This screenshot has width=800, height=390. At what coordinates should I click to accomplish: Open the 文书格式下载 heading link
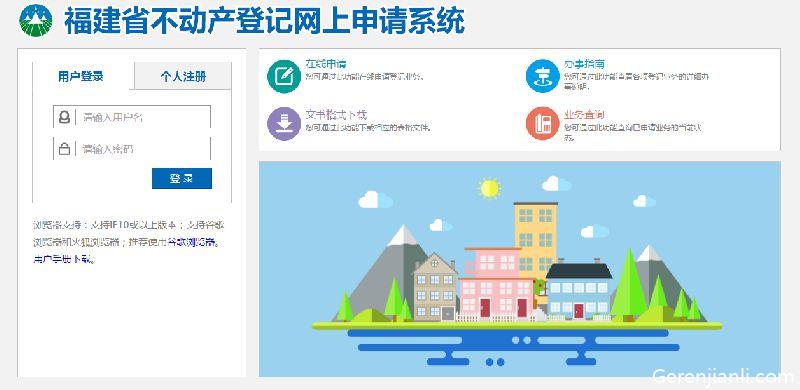pos(336,114)
